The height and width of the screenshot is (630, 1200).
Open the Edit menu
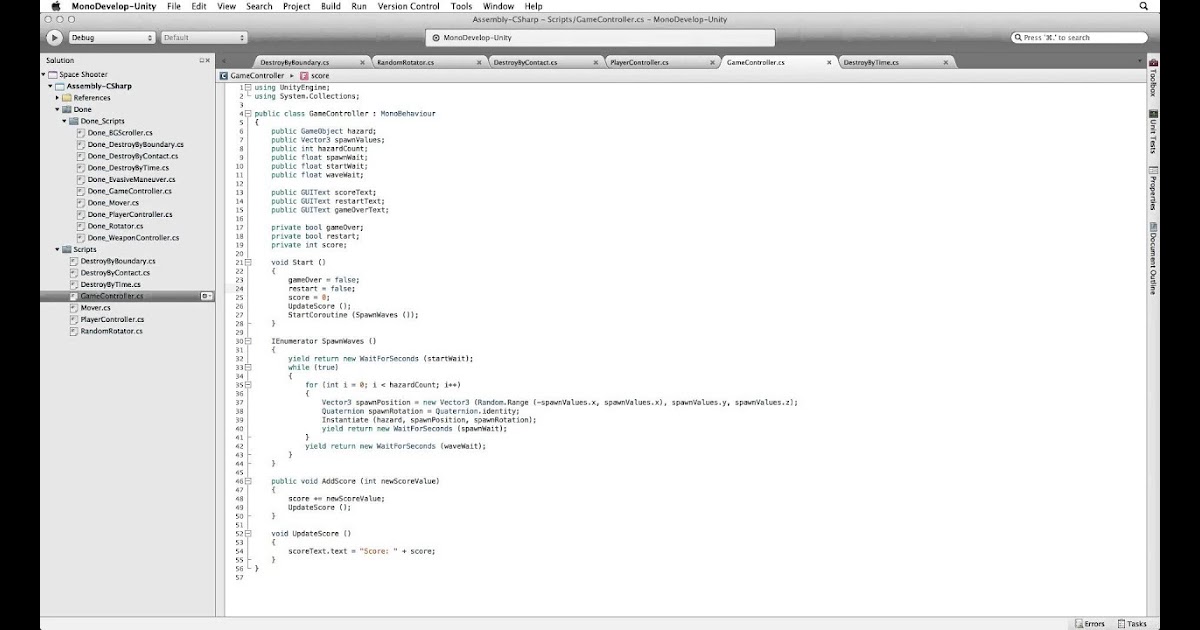(x=199, y=6)
